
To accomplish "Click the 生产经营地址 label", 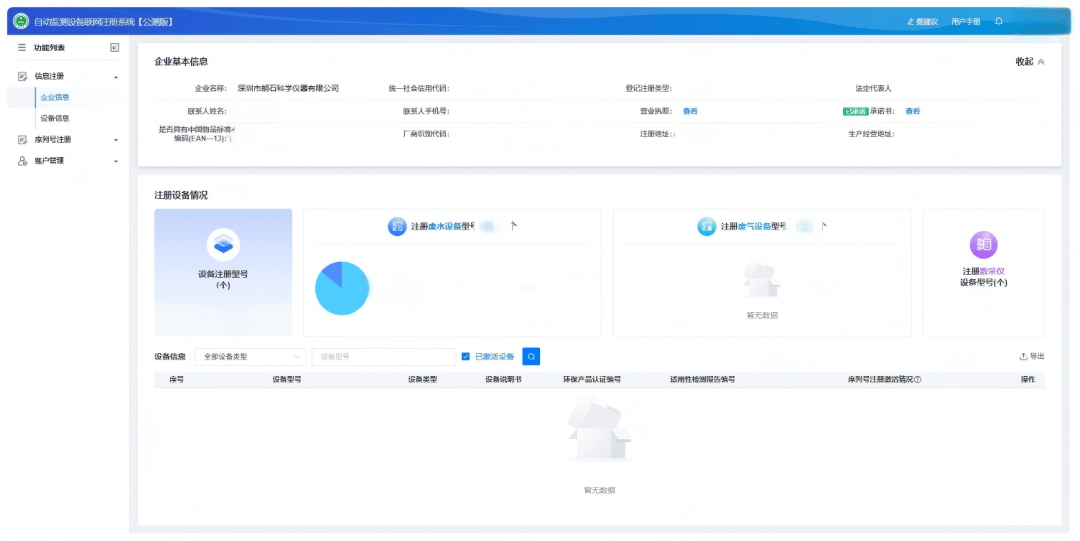I will tap(871, 134).
